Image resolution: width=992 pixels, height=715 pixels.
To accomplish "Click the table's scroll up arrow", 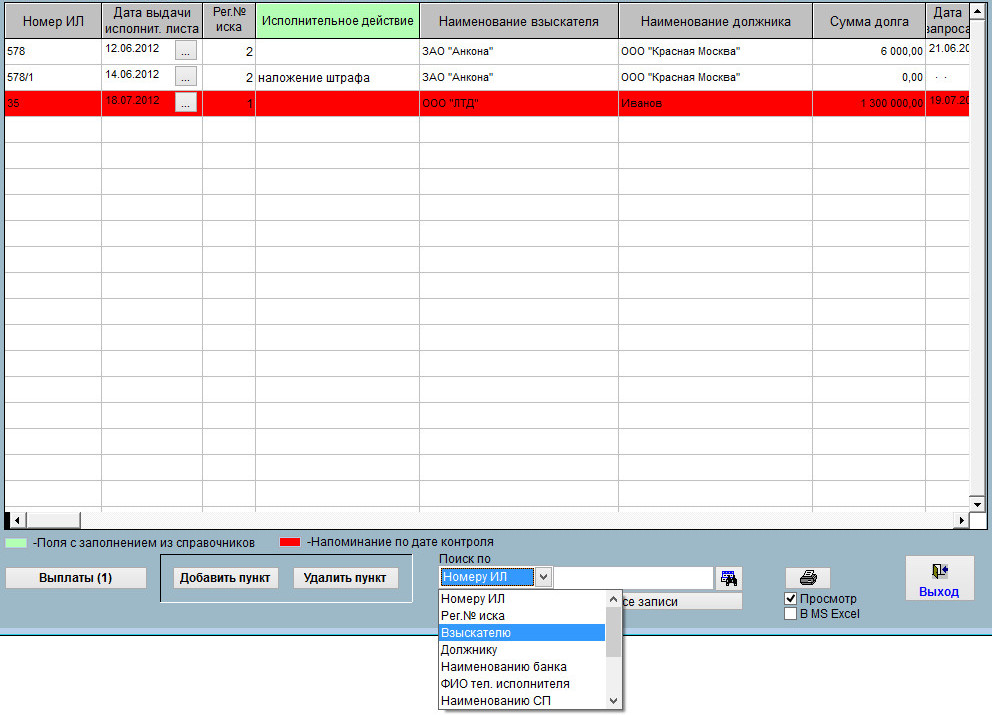I will pyautogui.click(x=977, y=11).
